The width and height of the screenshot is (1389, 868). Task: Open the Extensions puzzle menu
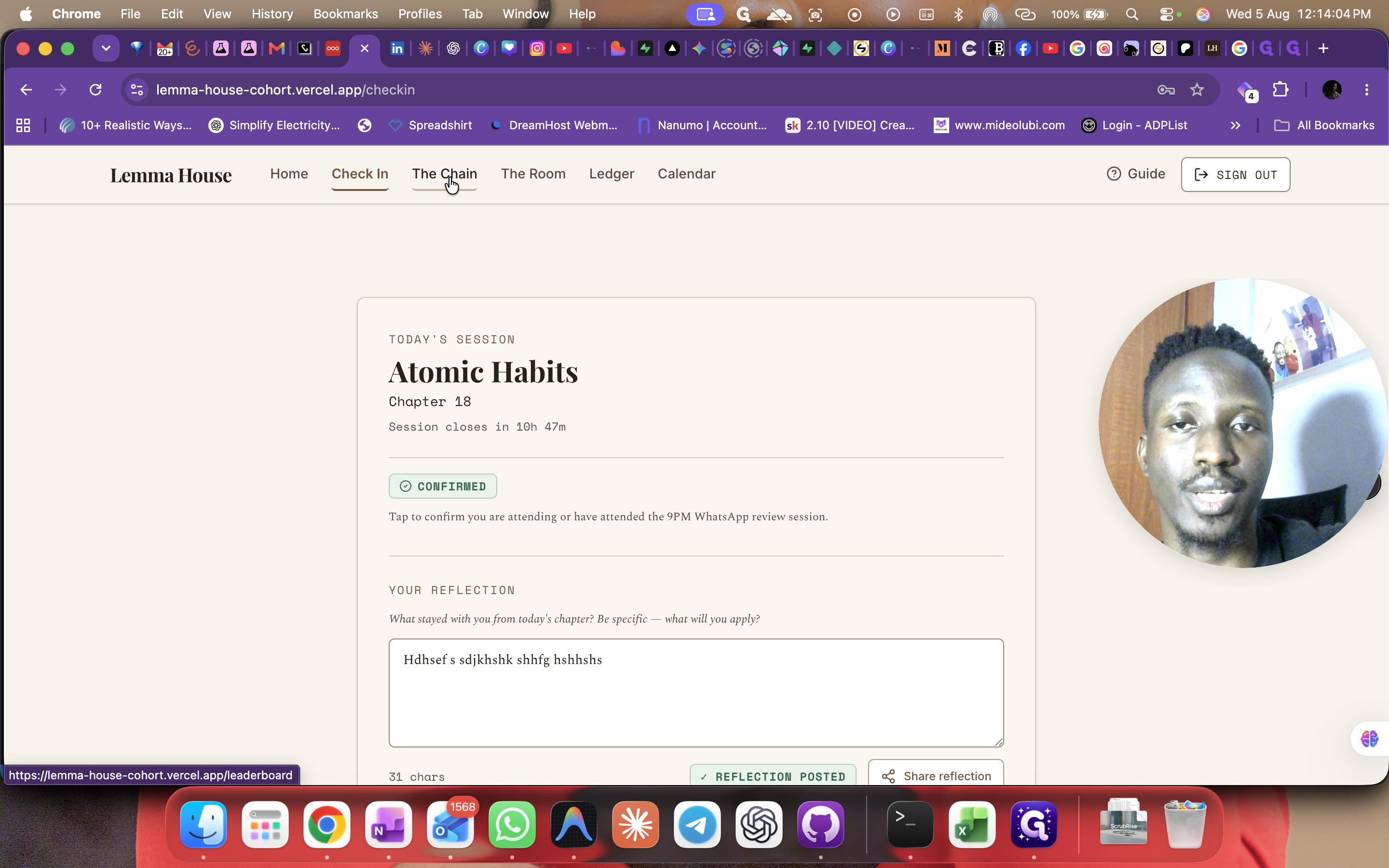1280,90
